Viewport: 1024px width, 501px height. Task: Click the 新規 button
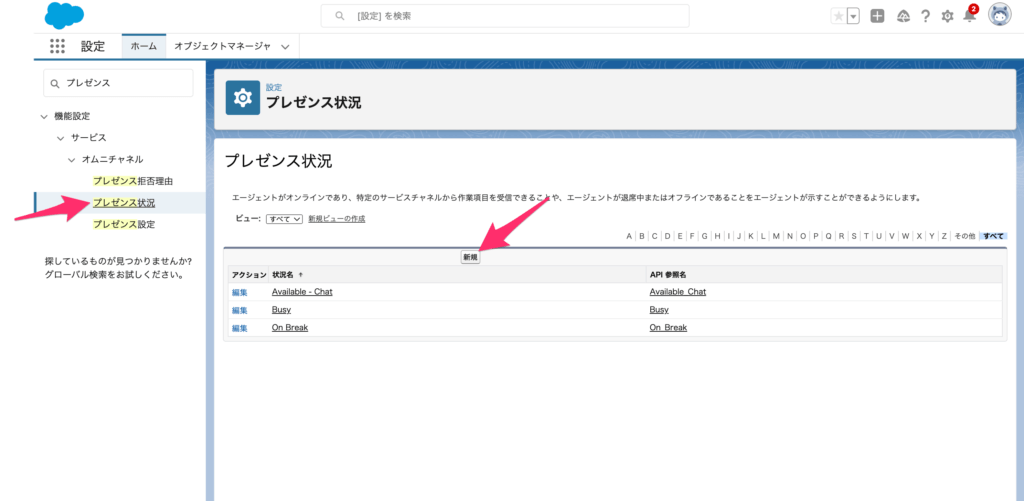click(x=470, y=257)
